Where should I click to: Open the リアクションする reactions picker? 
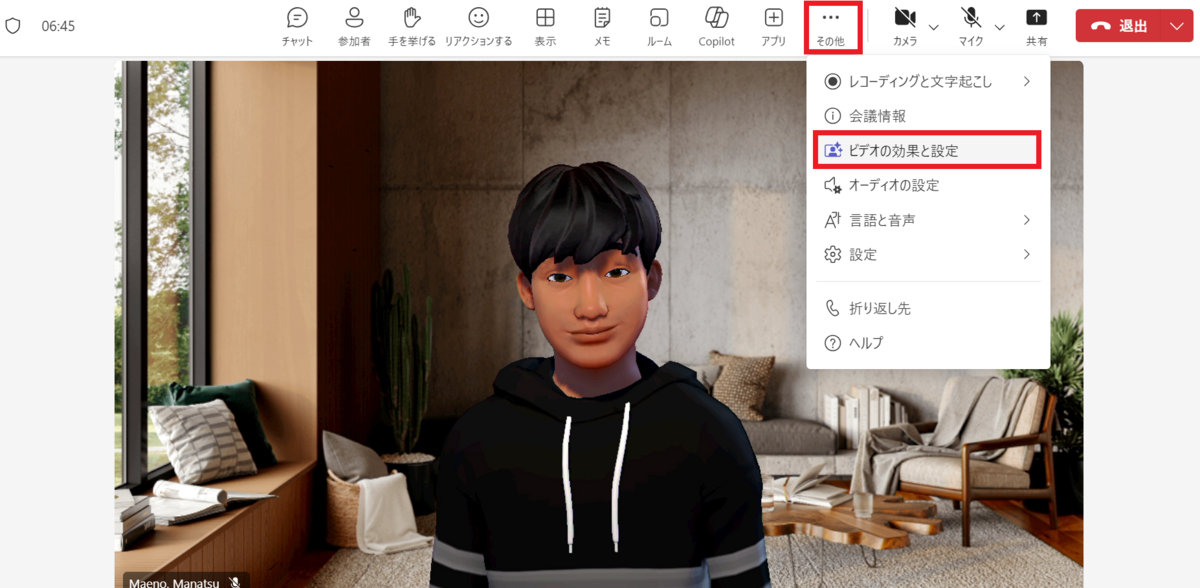[x=479, y=27]
